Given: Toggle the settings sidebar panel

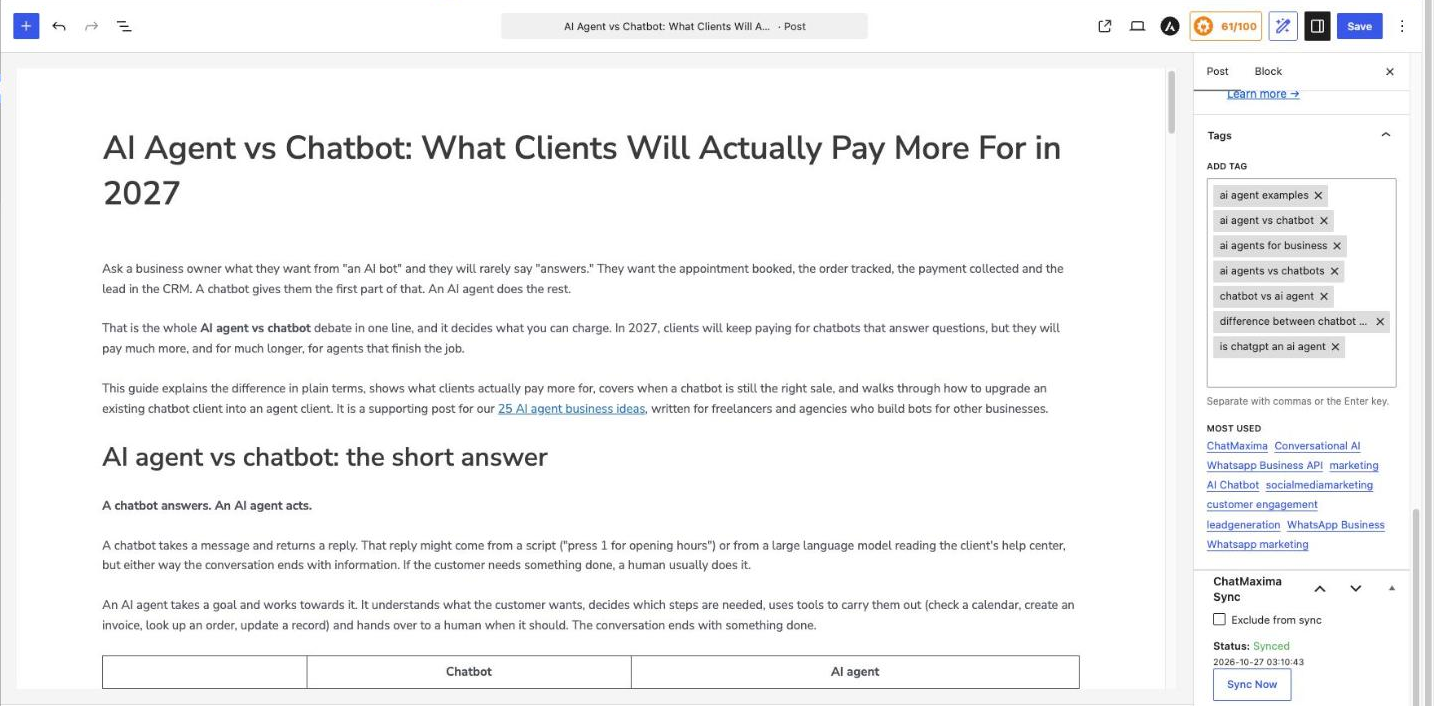Looking at the screenshot, I should tap(1317, 26).
